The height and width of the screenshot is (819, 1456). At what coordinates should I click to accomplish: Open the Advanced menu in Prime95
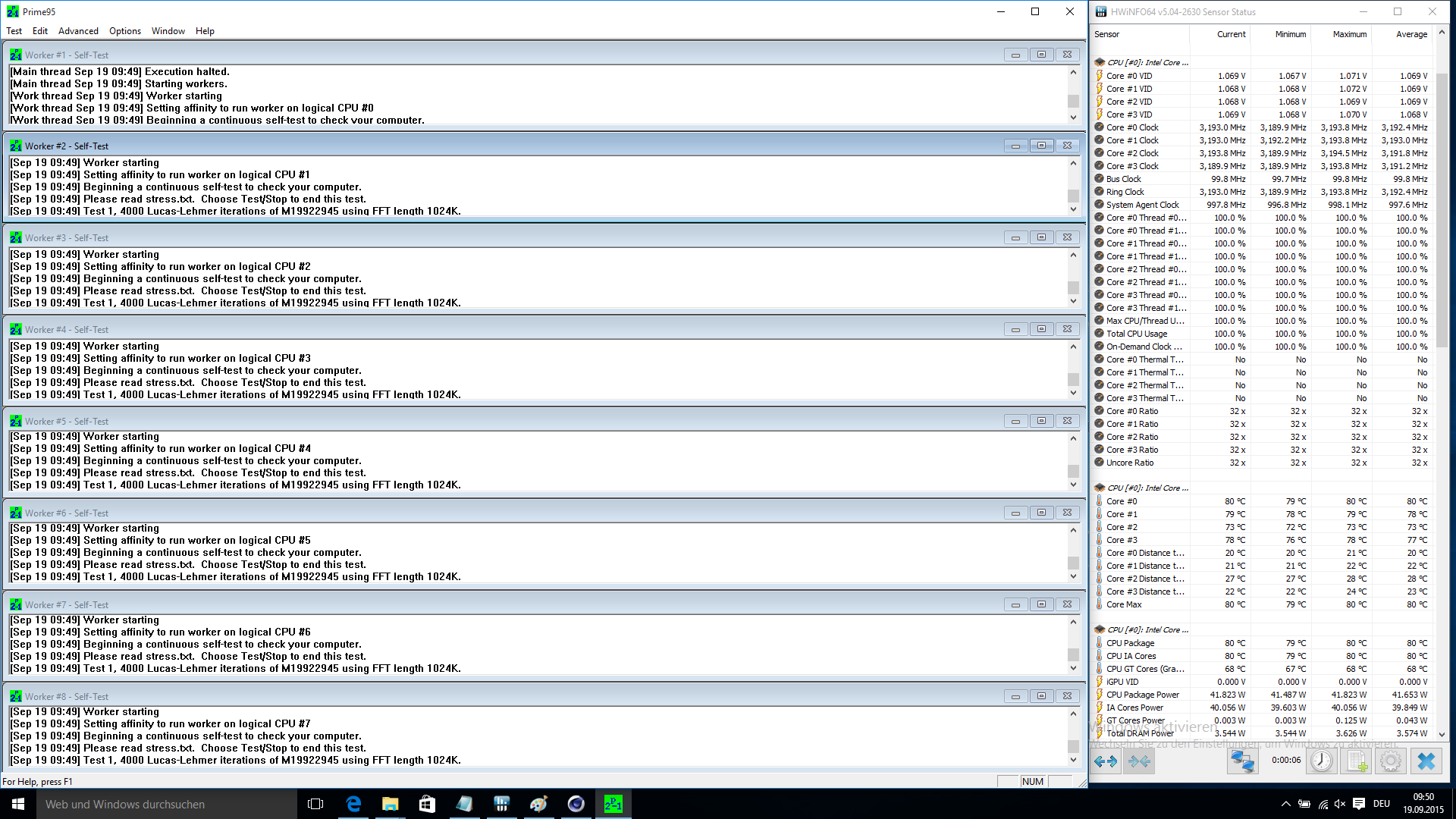coord(78,31)
